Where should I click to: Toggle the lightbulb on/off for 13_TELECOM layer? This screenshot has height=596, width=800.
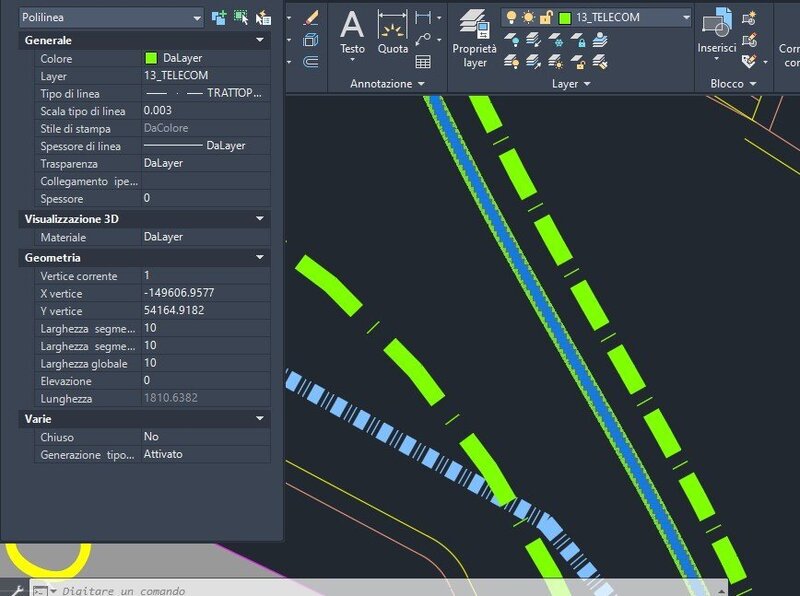(x=511, y=17)
